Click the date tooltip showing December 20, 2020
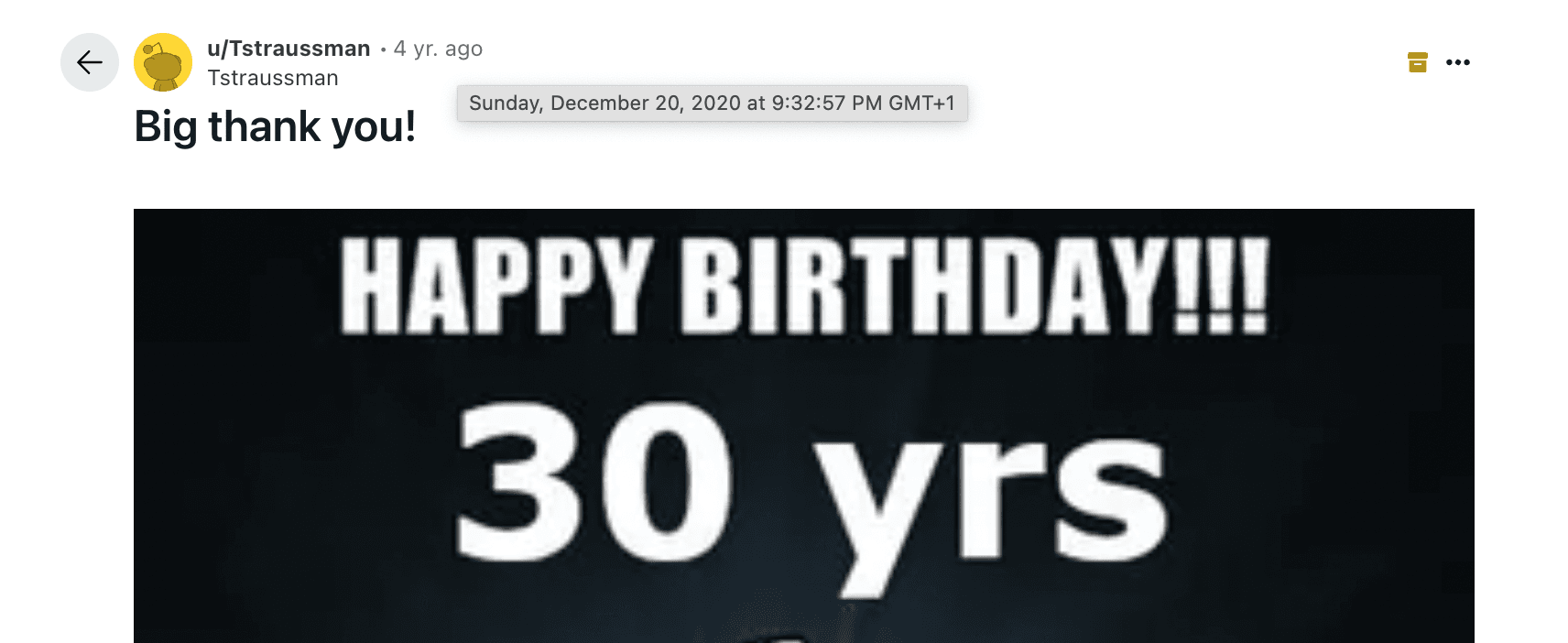Screen dimensions: 1568x643 [x=713, y=103]
